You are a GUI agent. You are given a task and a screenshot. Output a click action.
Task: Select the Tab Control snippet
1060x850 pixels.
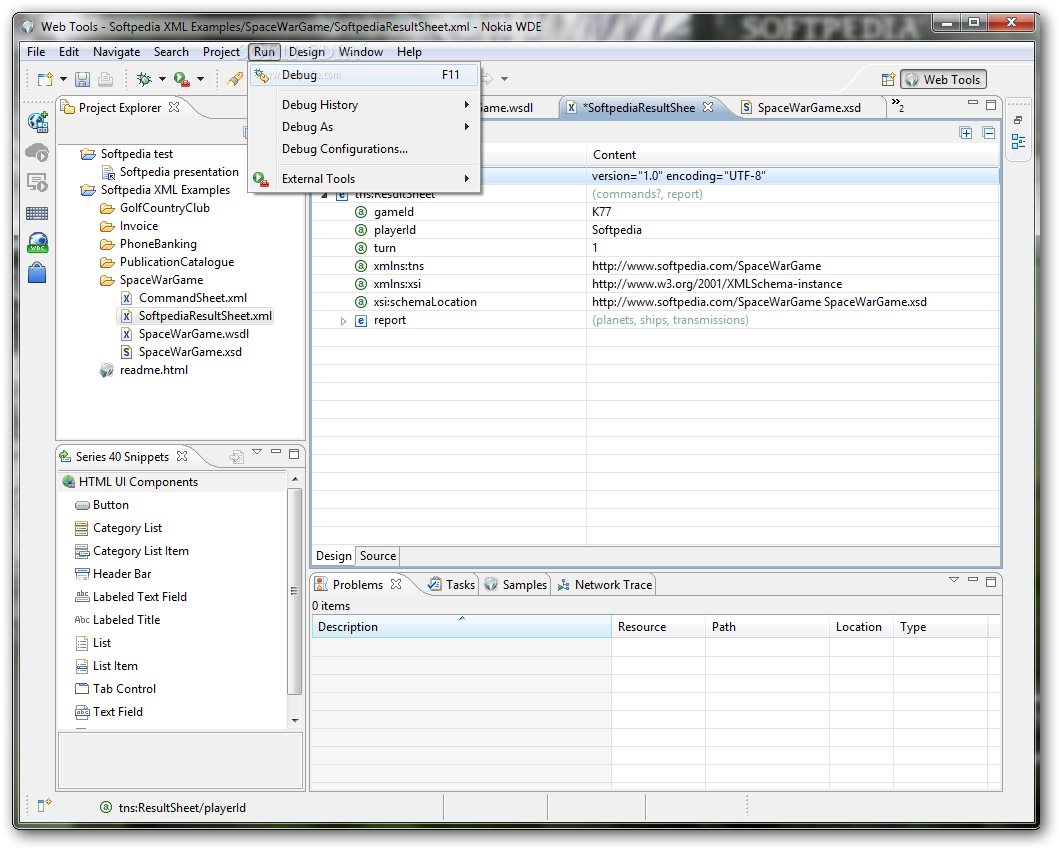[124, 688]
